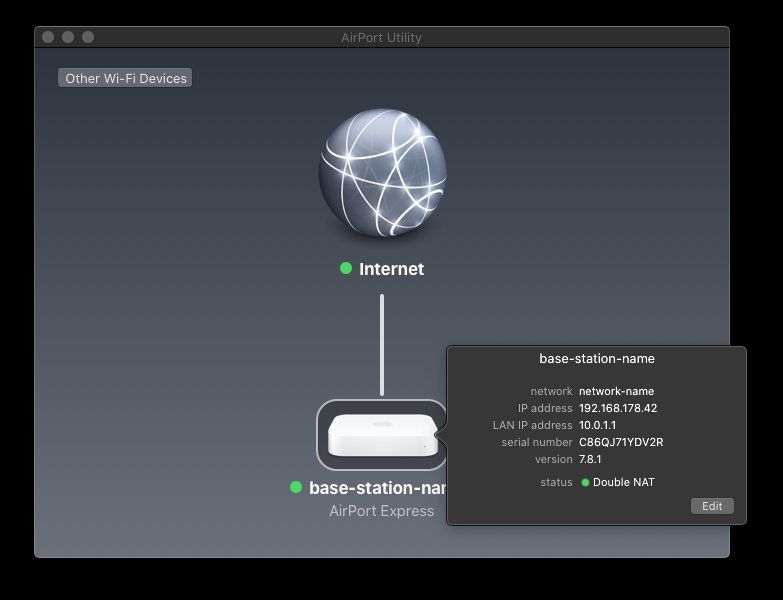Click the AirPort Utility window title
This screenshot has height=600, width=783.
pyautogui.click(x=382, y=37)
